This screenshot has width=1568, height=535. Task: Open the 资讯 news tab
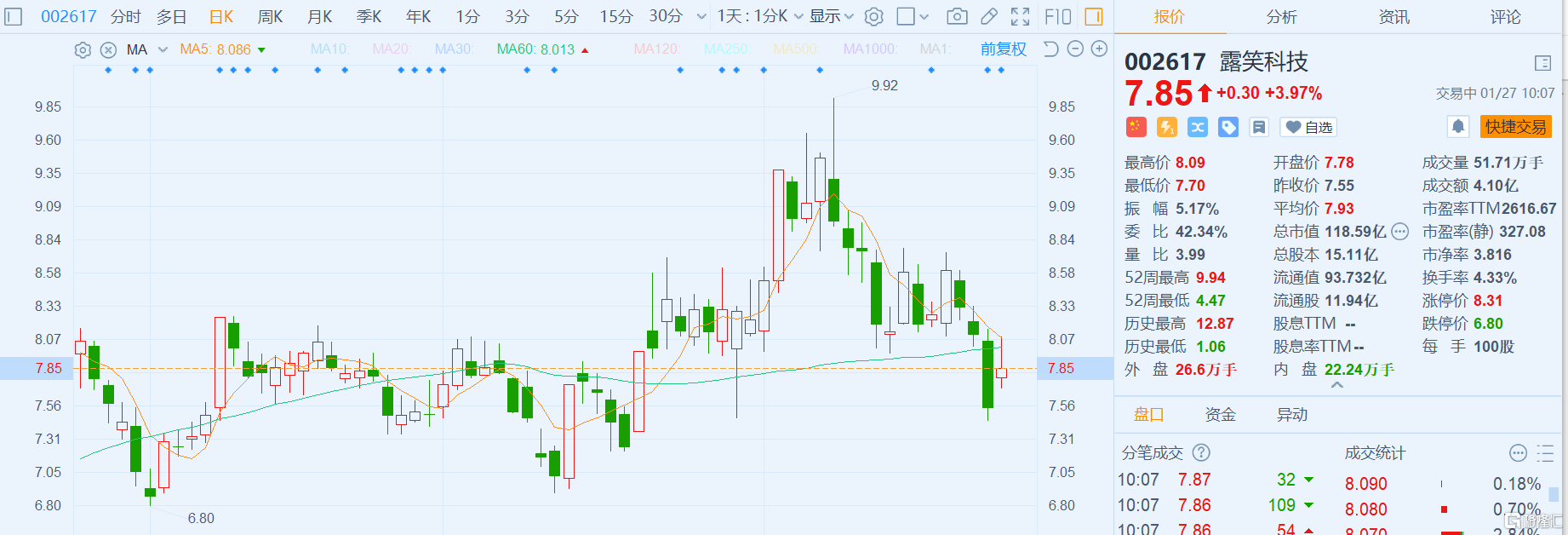[x=1393, y=16]
